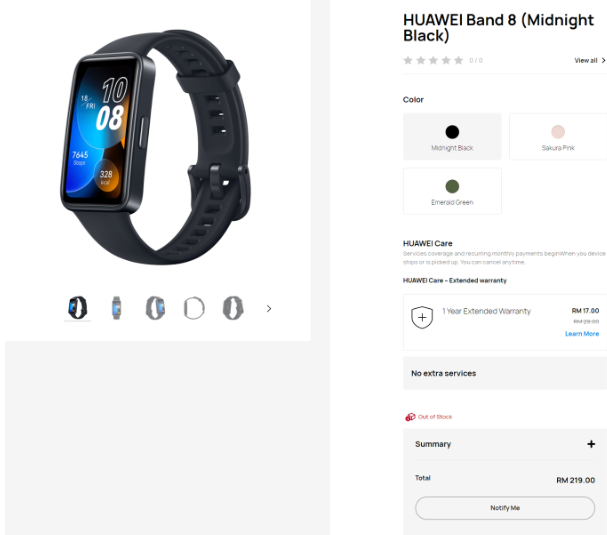The image size is (607, 535).
Task: Choose No extra services option
Action: [505, 373]
